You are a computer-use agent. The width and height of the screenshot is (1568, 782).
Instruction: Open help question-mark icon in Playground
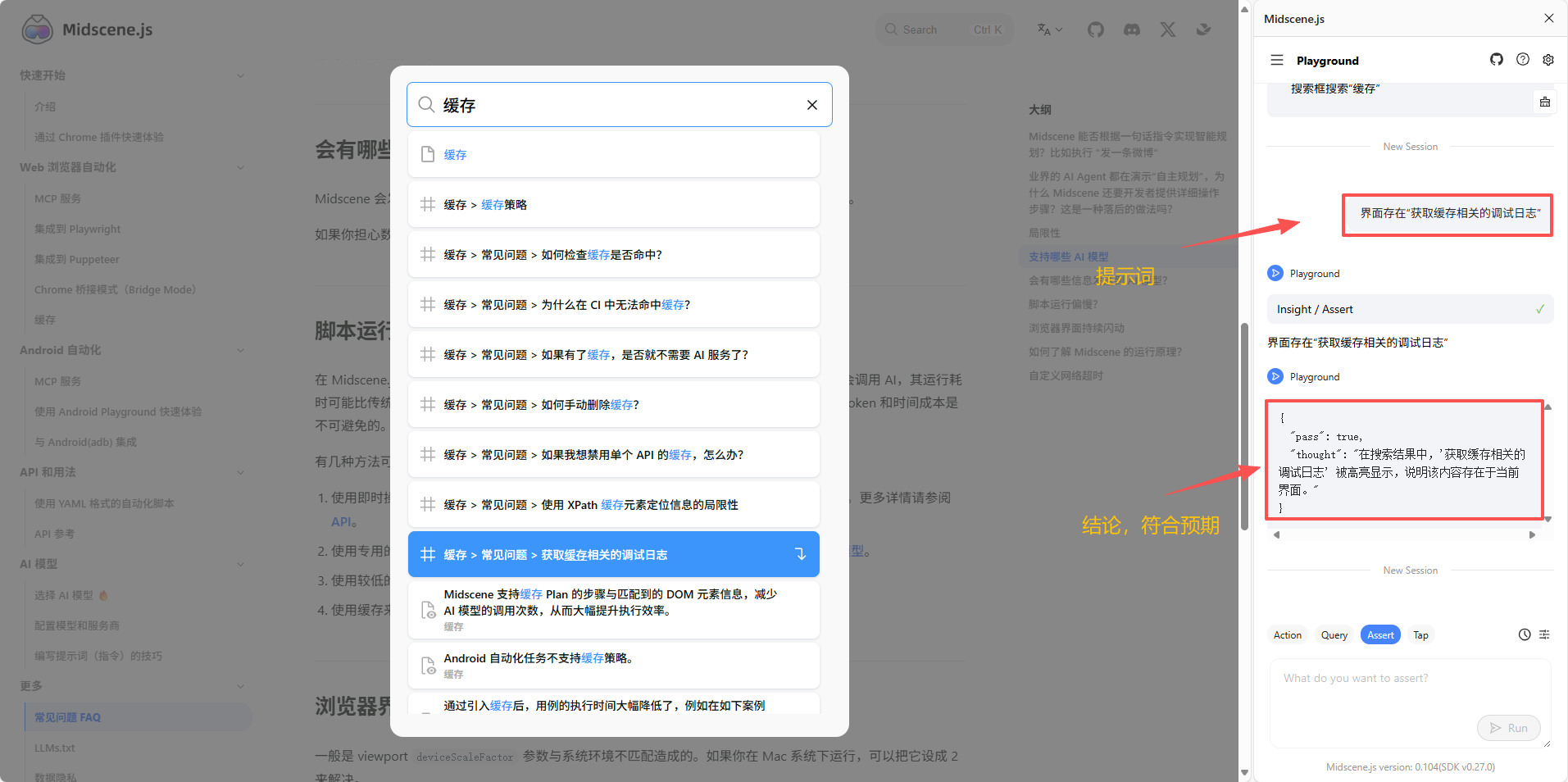(1523, 60)
